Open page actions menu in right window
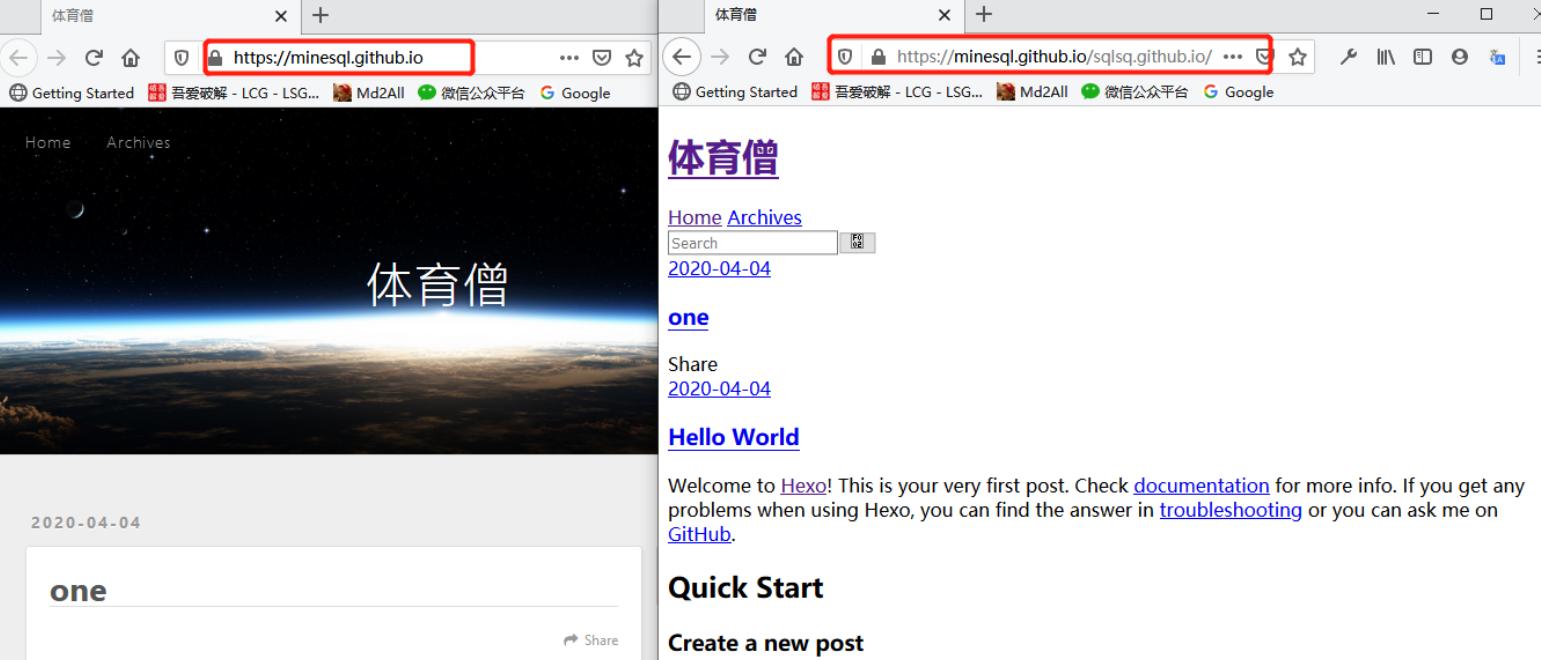 click(x=1233, y=58)
